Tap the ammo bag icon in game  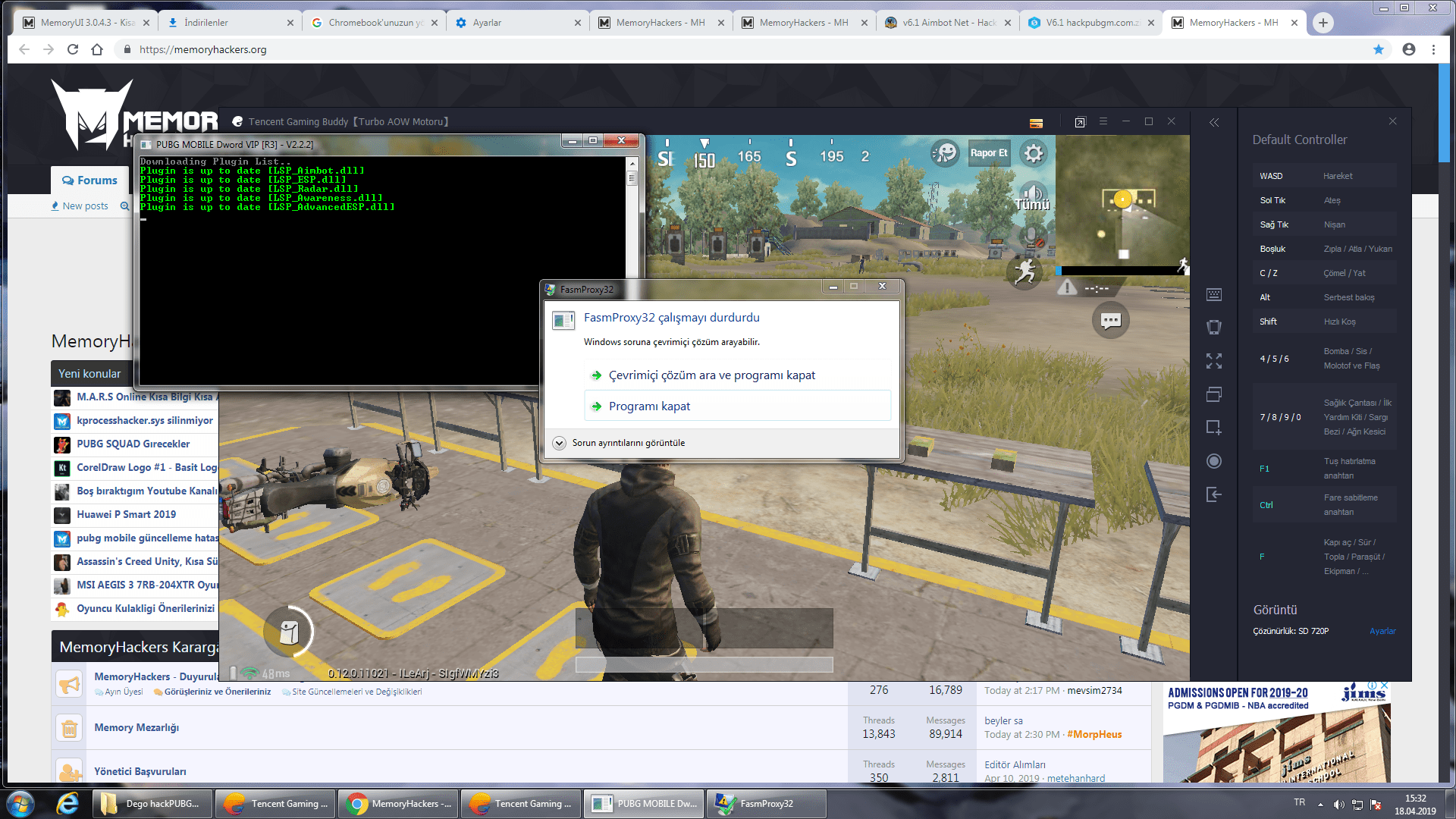click(x=289, y=632)
